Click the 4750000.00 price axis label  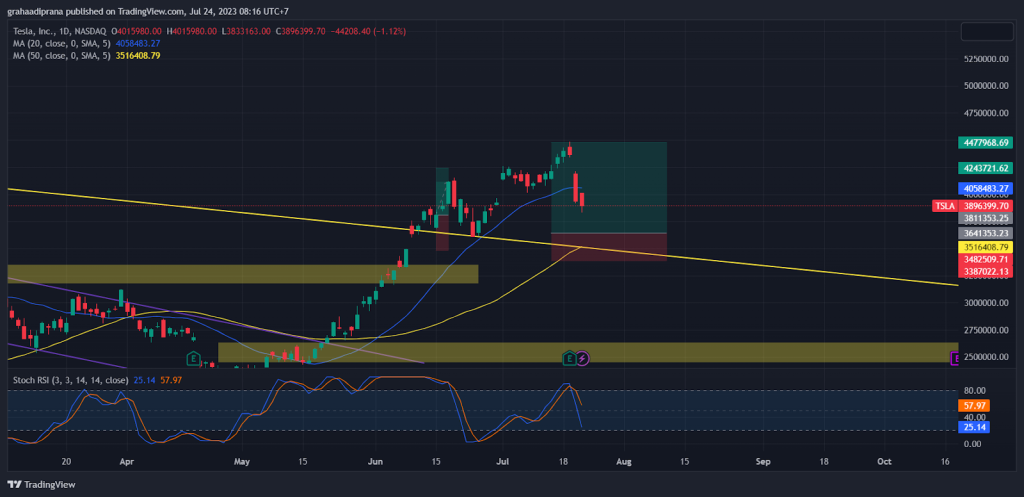[x=986, y=113]
